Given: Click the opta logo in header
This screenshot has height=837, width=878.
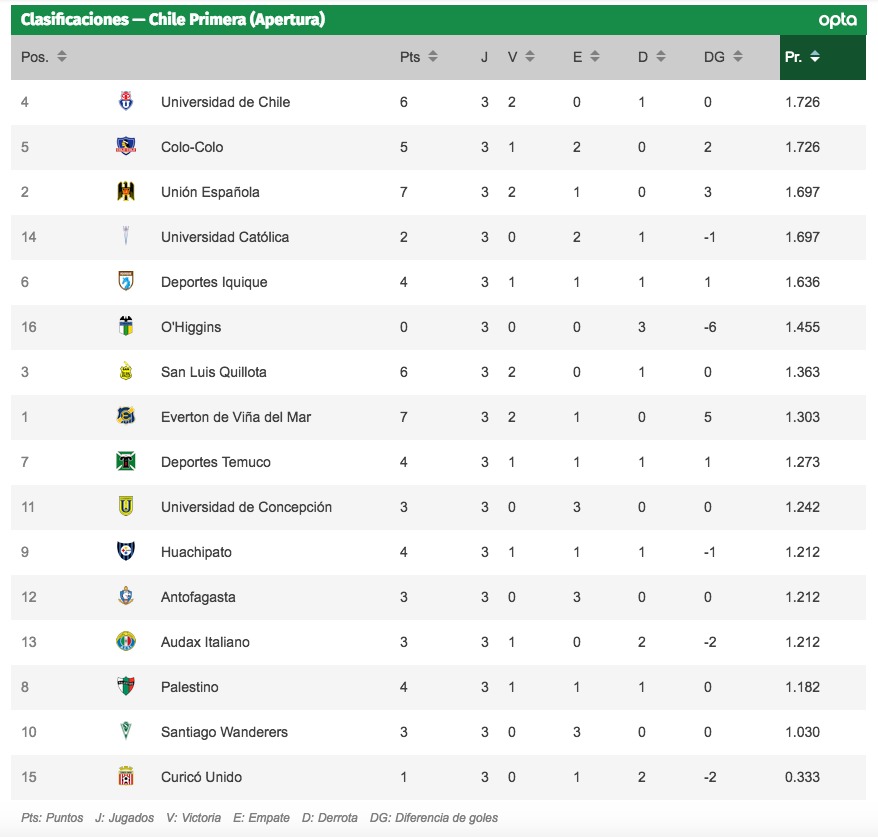Looking at the screenshot, I should point(837,20).
